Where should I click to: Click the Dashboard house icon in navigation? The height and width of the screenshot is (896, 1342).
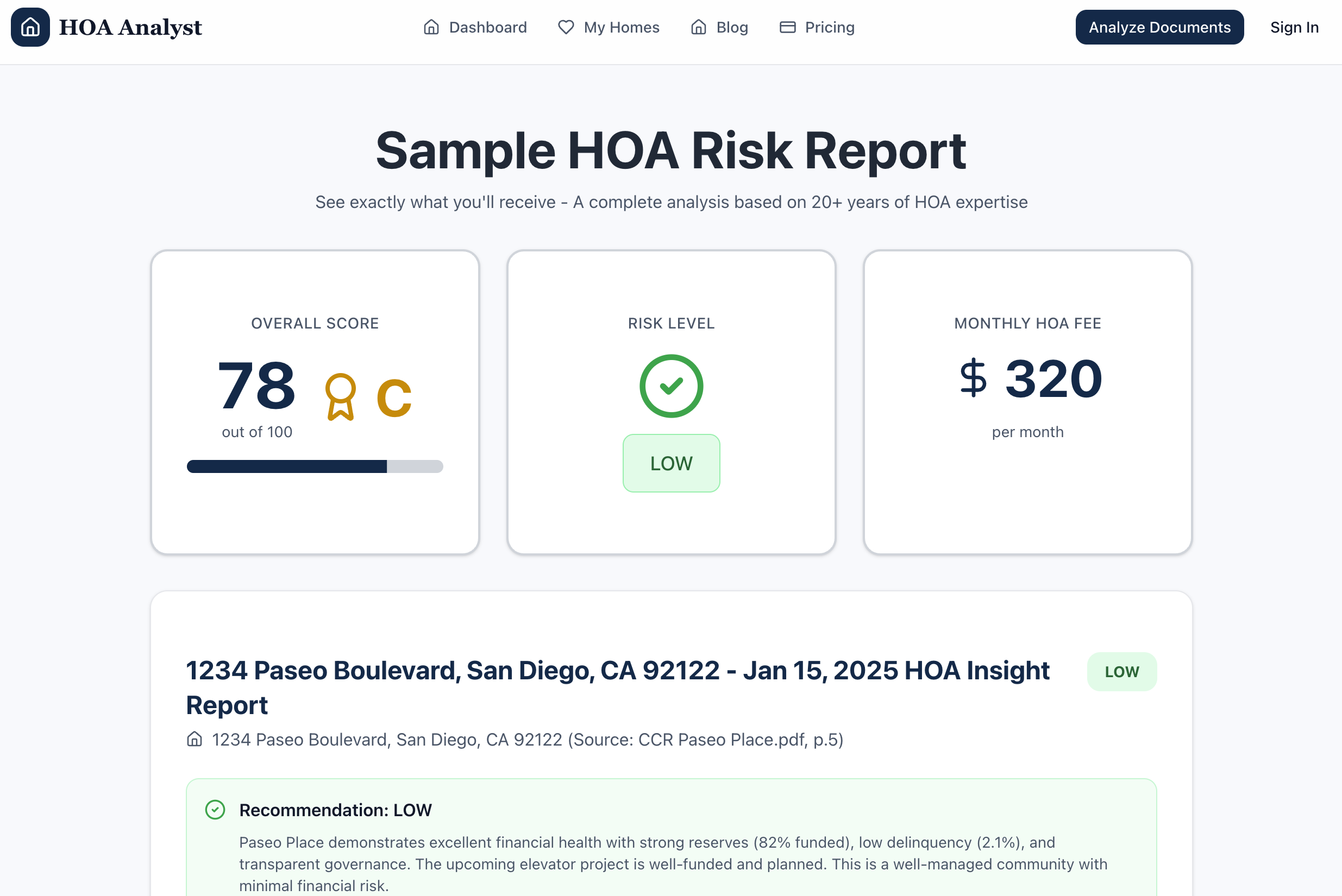coord(431,27)
